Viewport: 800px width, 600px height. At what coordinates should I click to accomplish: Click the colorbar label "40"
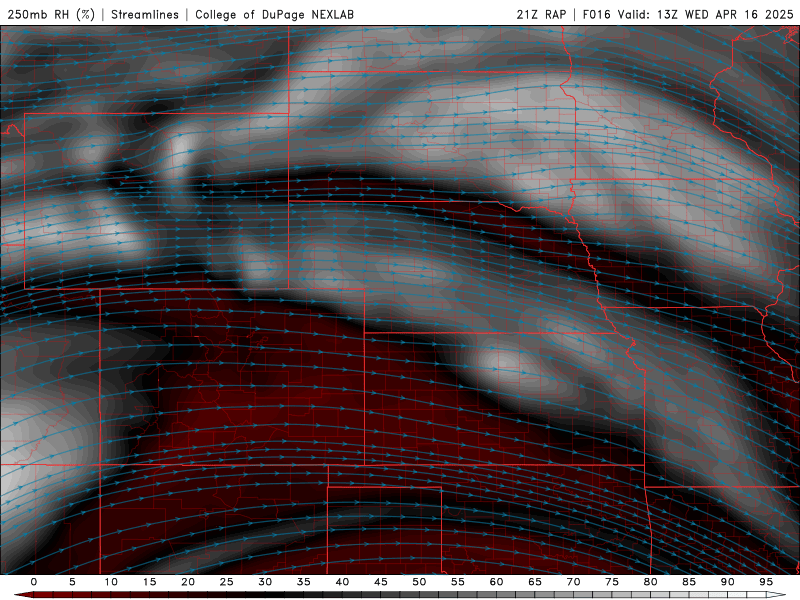pos(342,582)
